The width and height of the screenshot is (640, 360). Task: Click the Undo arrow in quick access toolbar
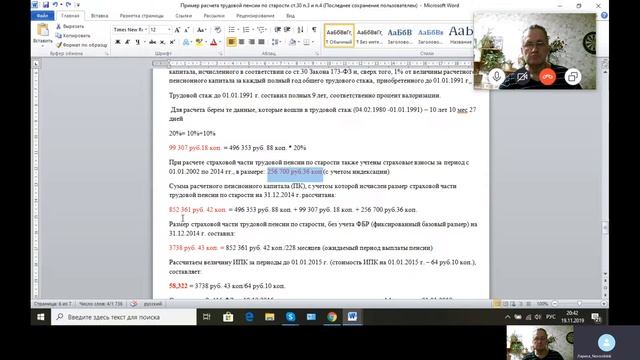click(x=55, y=5)
